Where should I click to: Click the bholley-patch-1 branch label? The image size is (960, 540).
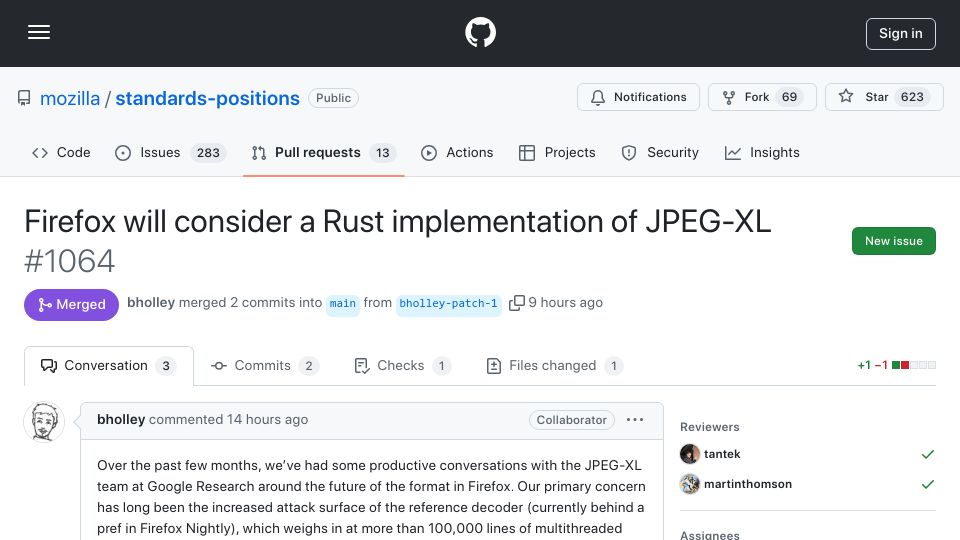point(448,304)
